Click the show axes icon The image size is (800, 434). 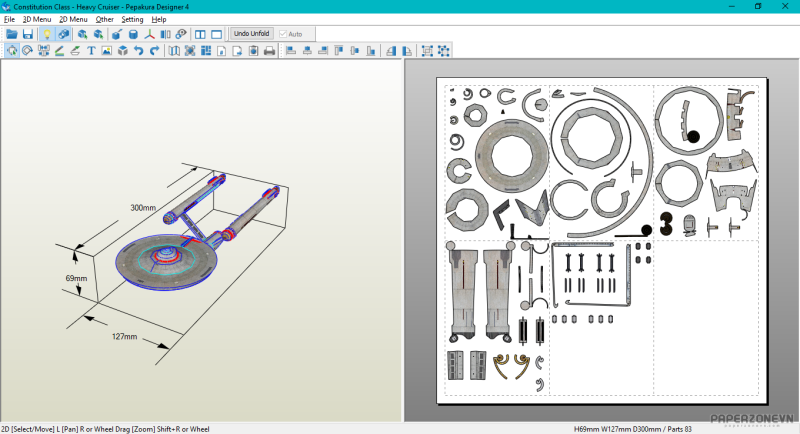(x=150, y=34)
